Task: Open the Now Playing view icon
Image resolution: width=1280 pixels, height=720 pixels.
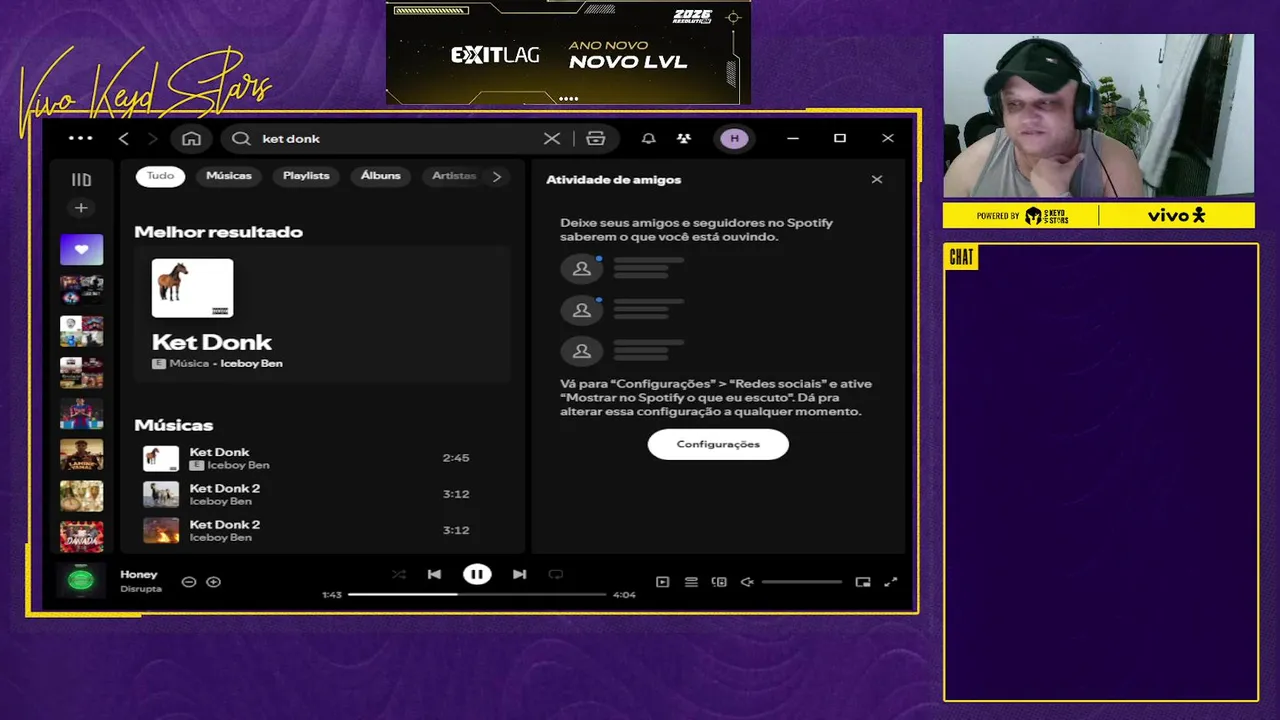Action: (x=662, y=582)
